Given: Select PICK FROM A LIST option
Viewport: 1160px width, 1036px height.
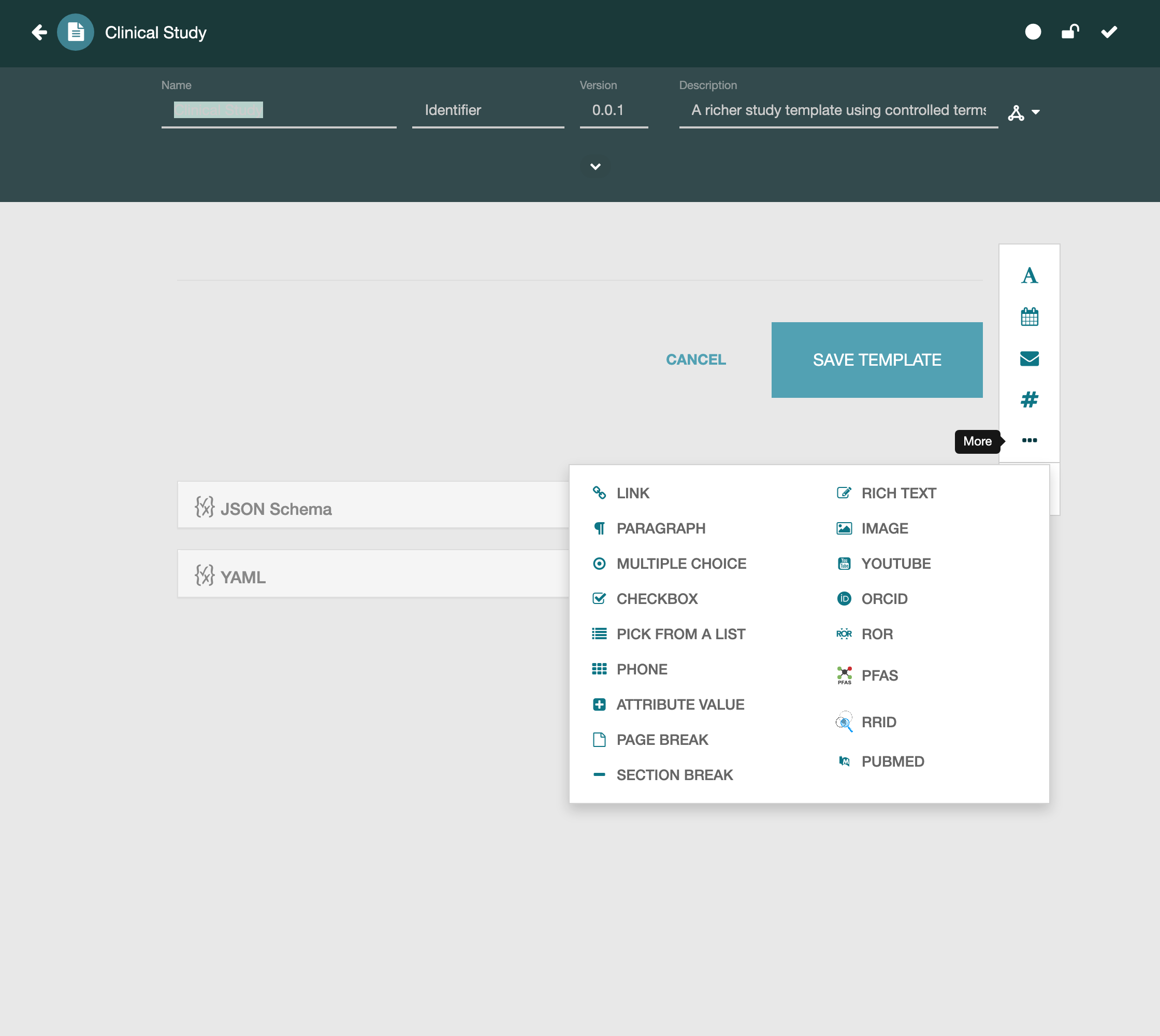Looking at the screenshot, I should (668, 634).
